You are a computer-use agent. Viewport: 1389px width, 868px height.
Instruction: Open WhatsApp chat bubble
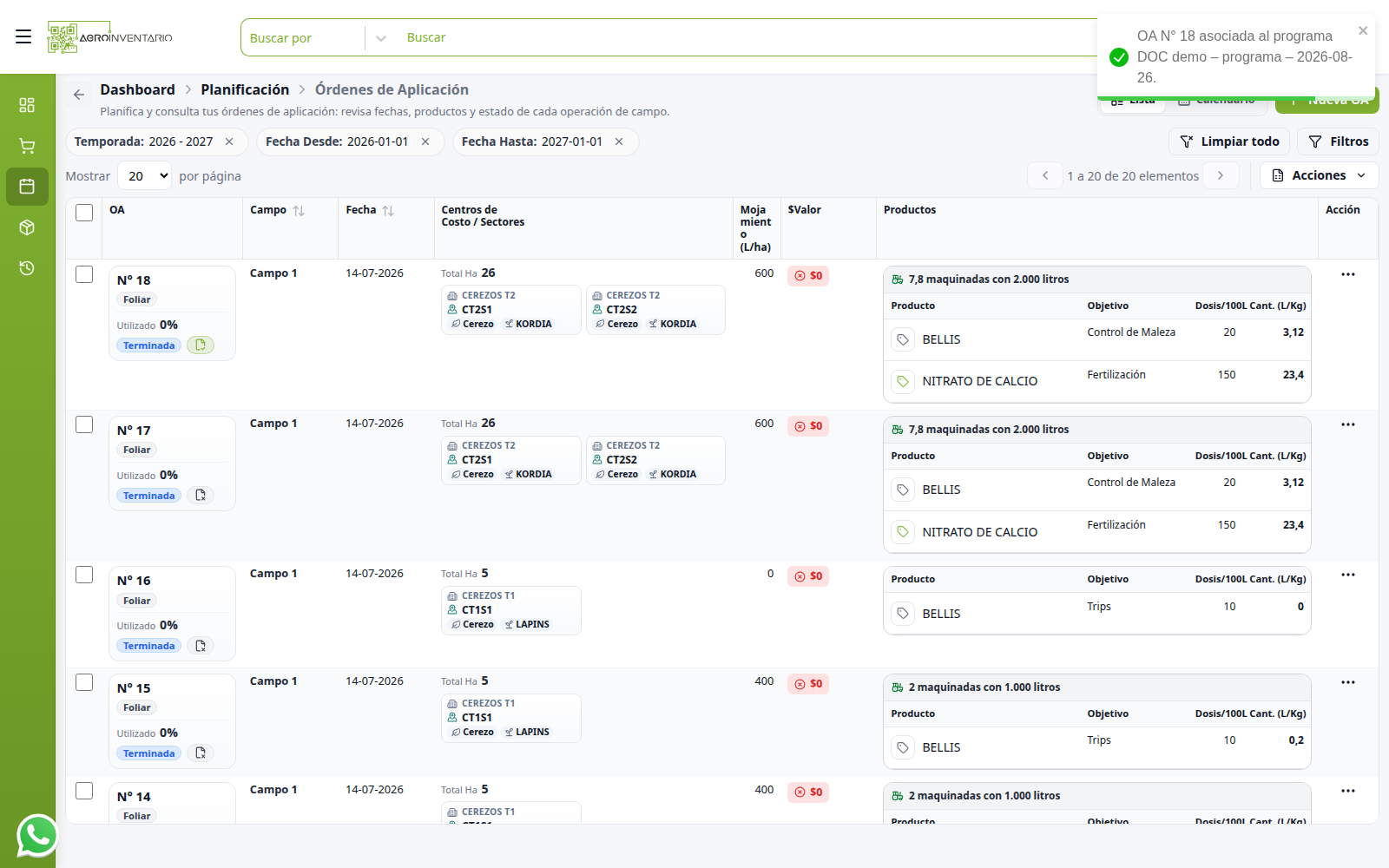pos(37,836)
